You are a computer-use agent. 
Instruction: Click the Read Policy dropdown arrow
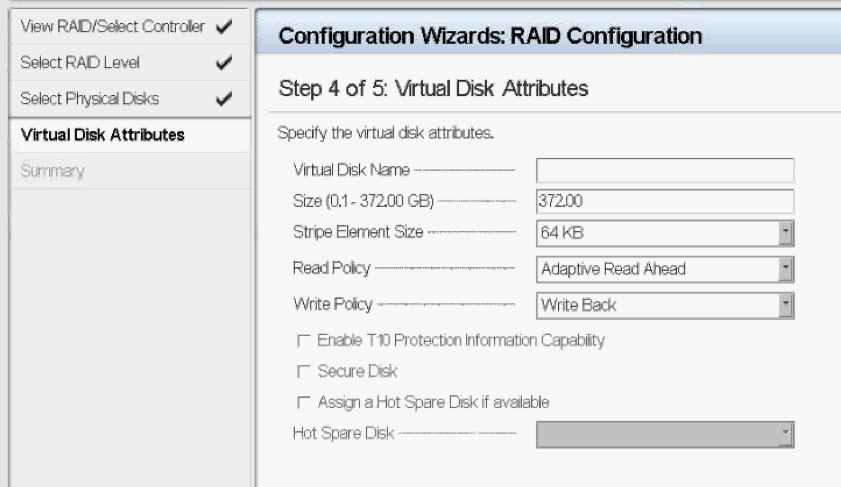tap(786, 269)
